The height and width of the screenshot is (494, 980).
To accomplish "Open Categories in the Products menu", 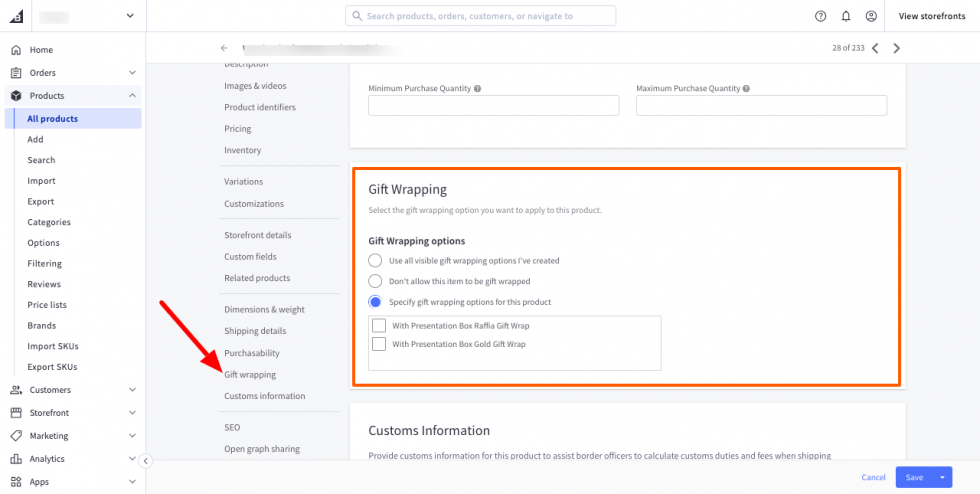I will coord(49,222).
